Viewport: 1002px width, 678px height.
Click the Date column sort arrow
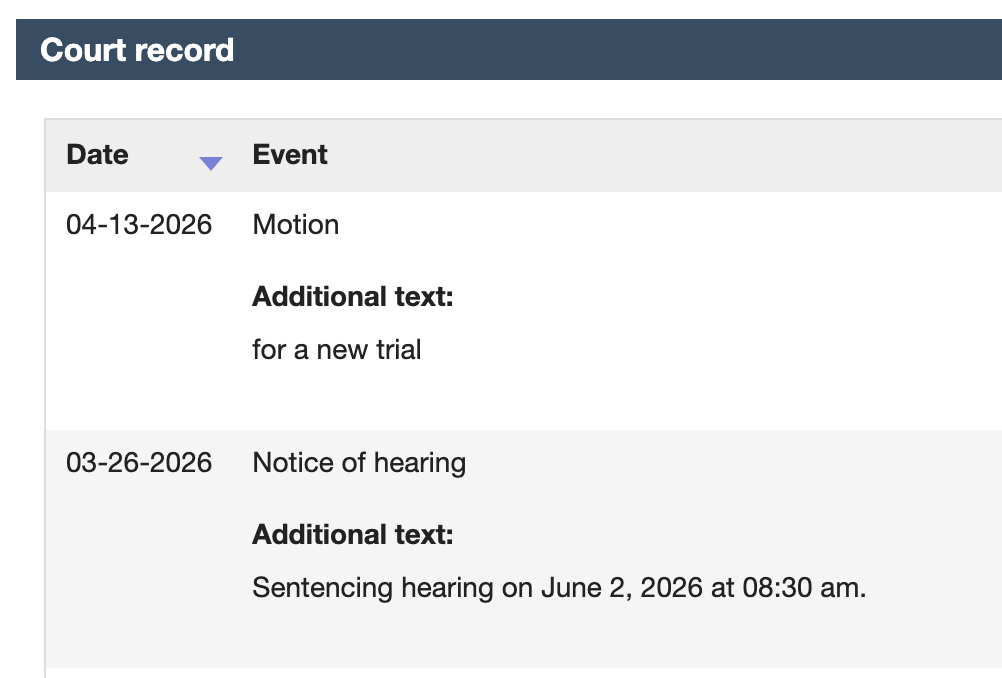pos(210,164)
